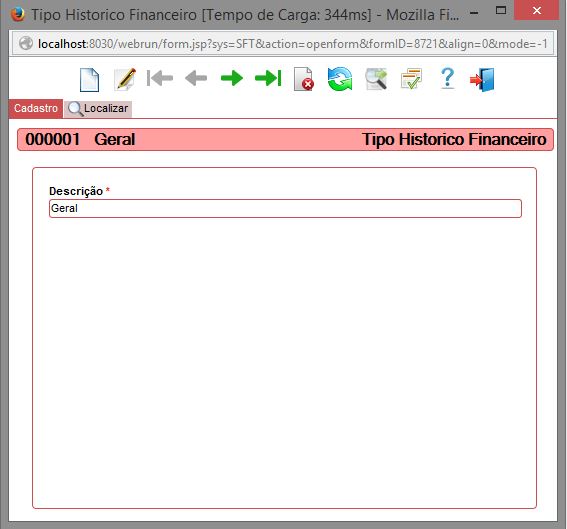Open help question mark icon
567x529 pixels.
pyautogui.click(x=448, y=78)
